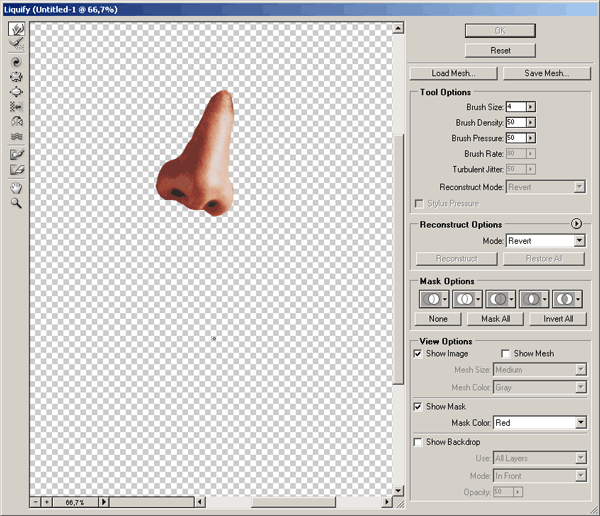Screen dimensions: 600x516
Task: Click the Load Mesh button
Action: pyautogui.click(x=452, y=73)
